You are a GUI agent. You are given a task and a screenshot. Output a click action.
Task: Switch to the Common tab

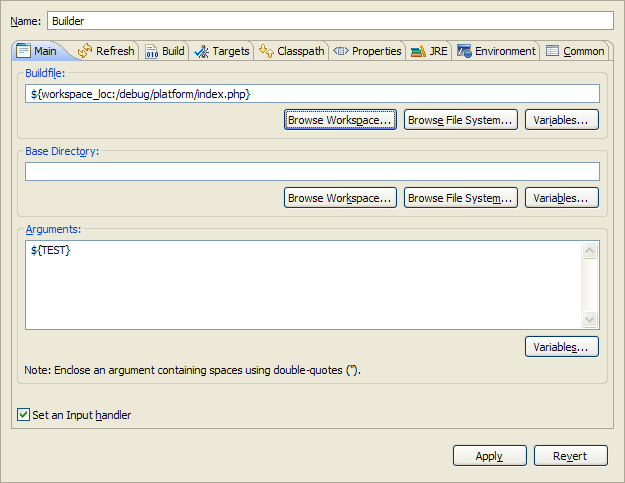click(575, 51)
